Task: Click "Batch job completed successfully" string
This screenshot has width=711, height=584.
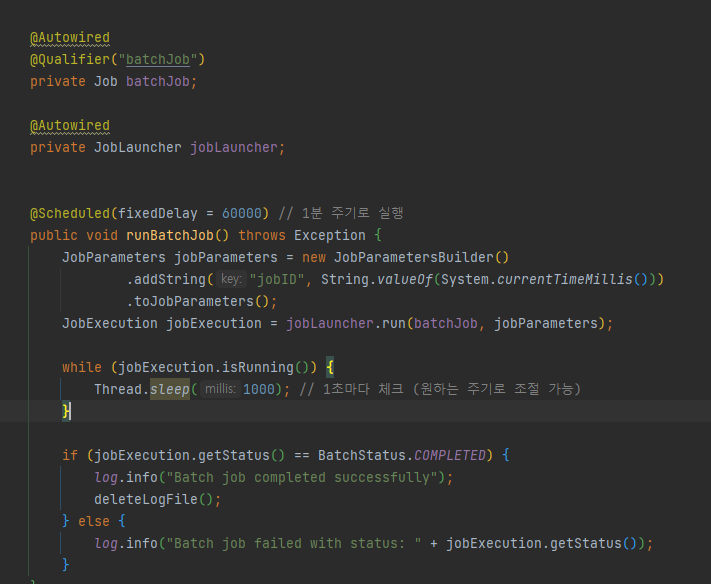Action: pos(302,477)
